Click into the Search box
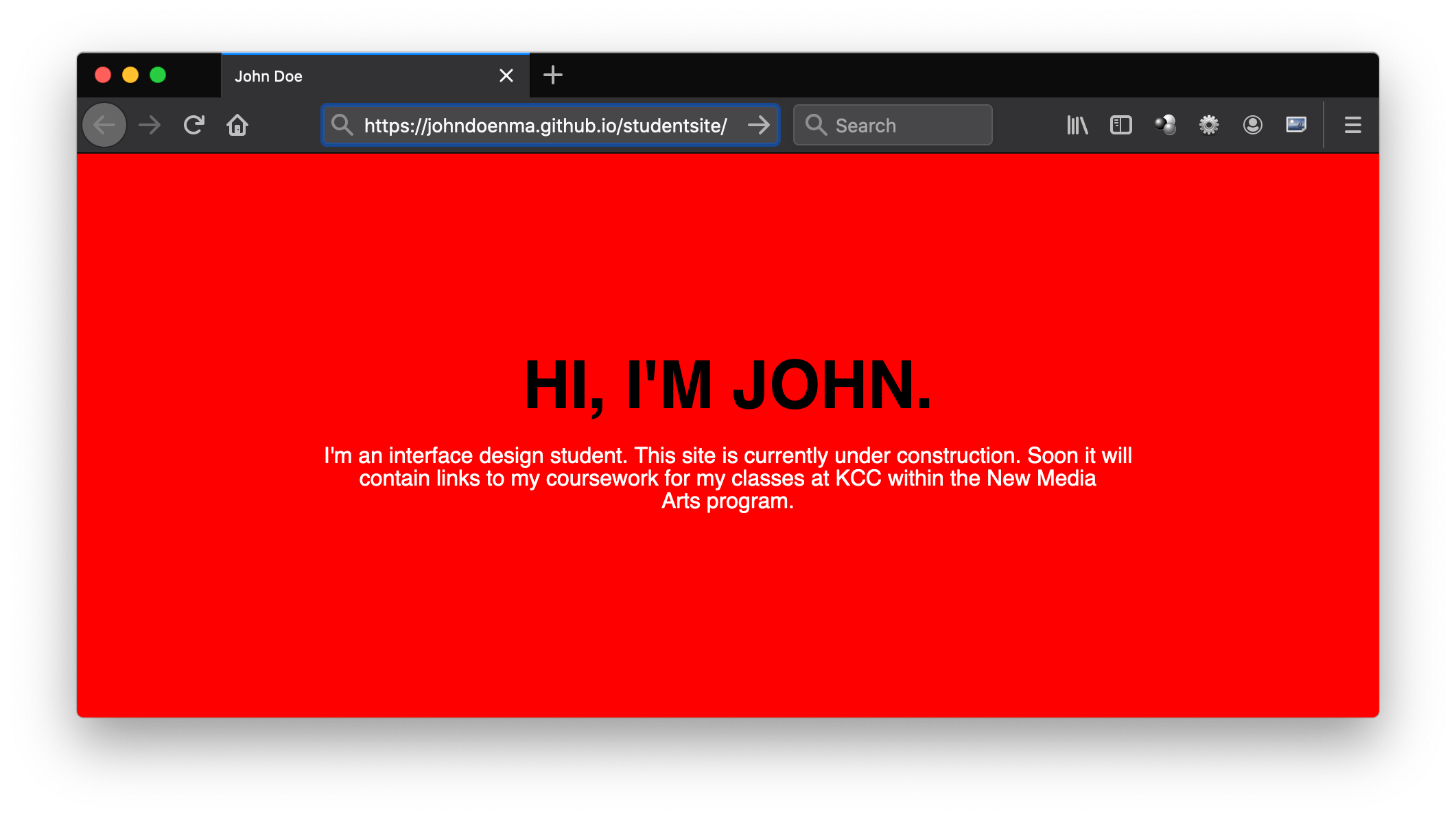The width and height of the screenshot is (1456, 819). tap(906, 126)
